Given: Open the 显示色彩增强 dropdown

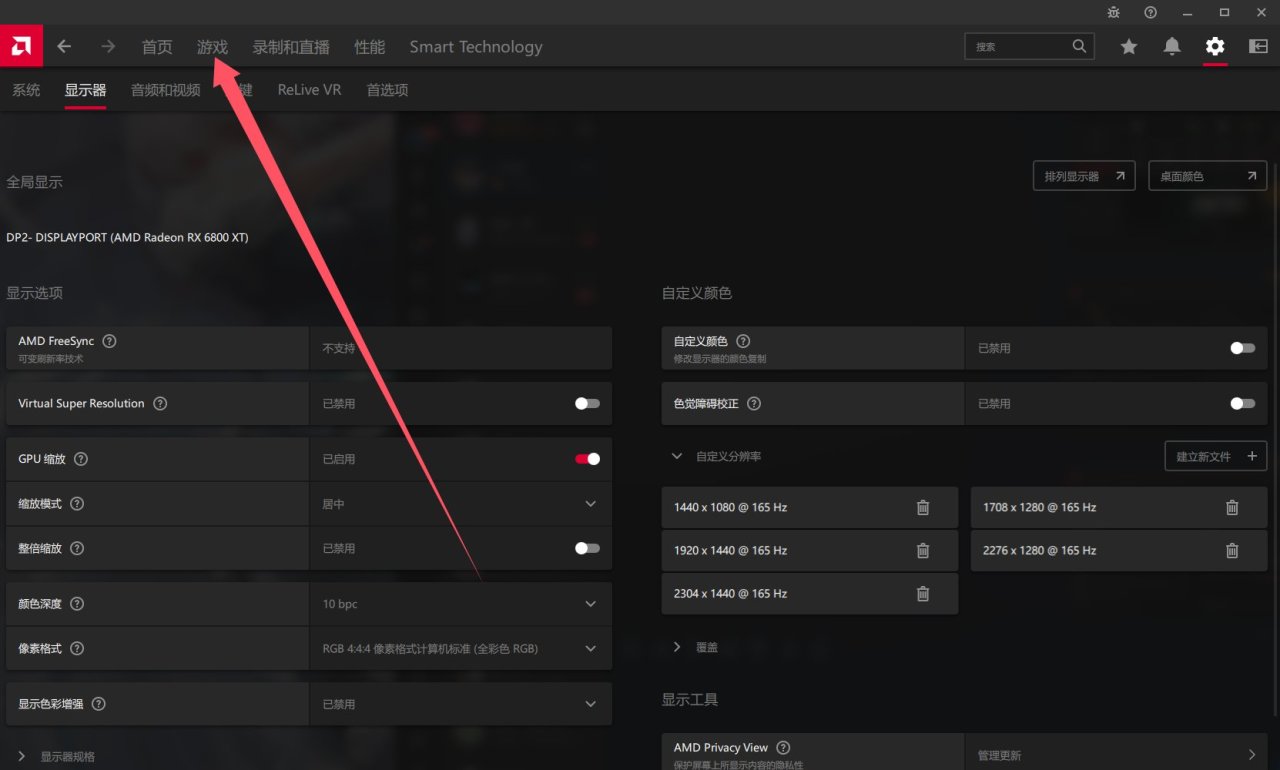Looking at the screenshot, I should tap(461, 704).
